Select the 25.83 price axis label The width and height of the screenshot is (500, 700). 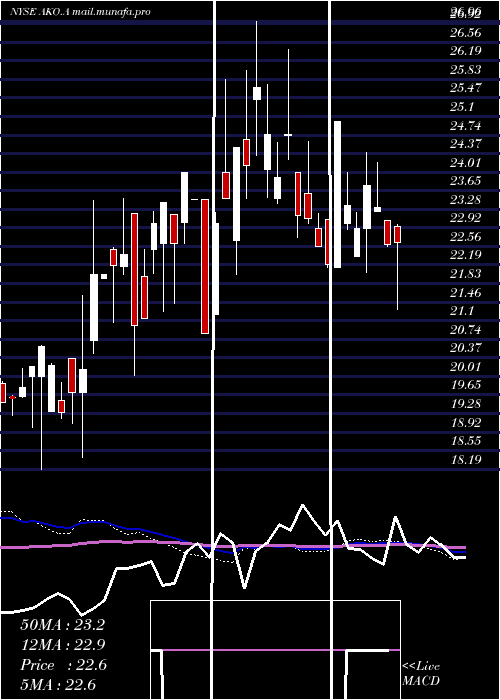[x=466, y=70]
